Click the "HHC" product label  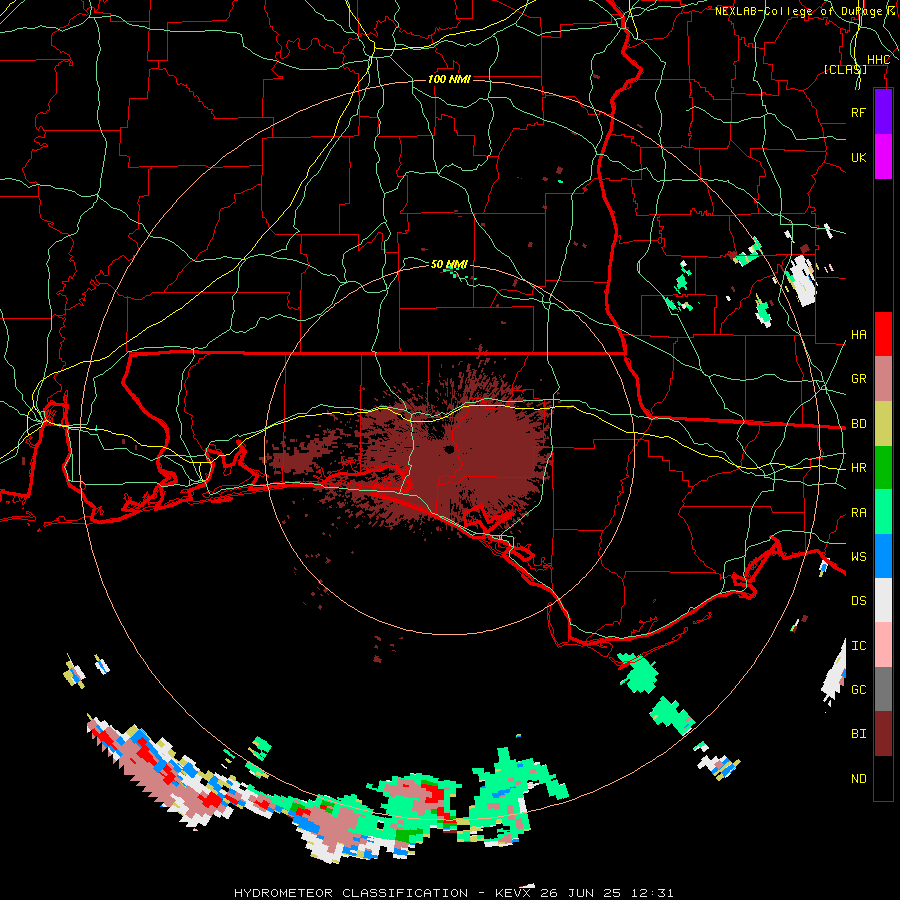coord(878,60)
